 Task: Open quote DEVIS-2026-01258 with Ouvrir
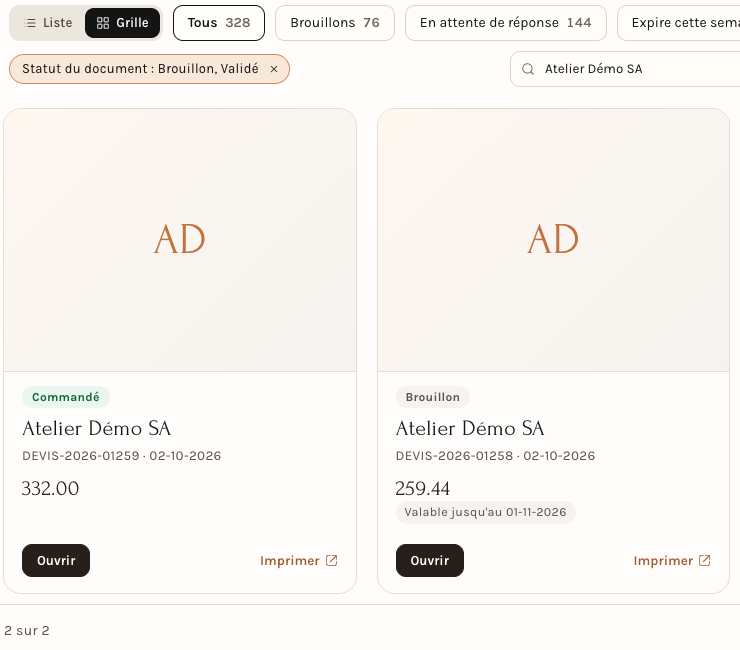pyautogui.click(x=429, y=560)
